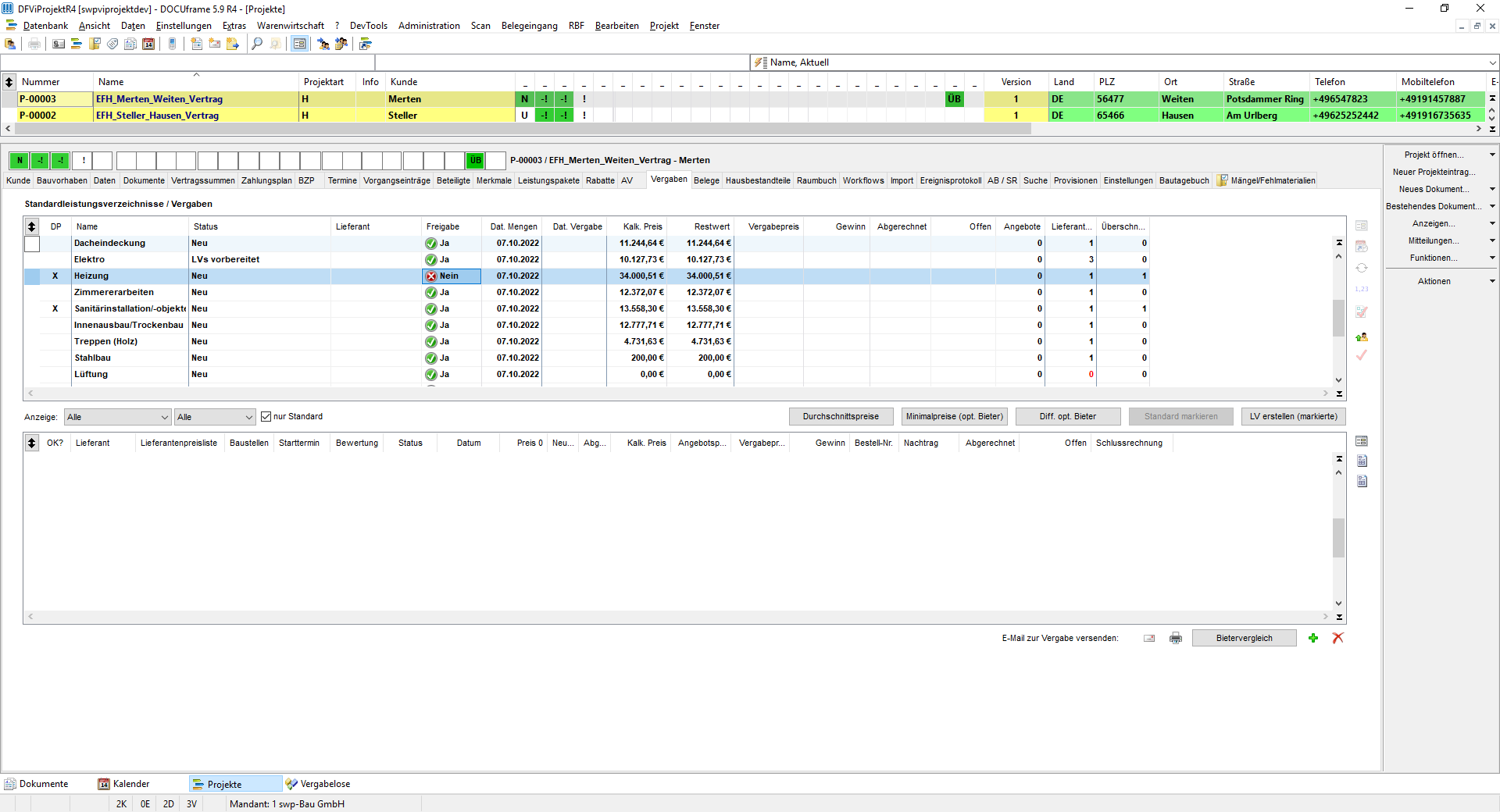This screenshot has height=812, width=1500.
Task: Expand the 'Projekt öffnen...' dropdown arrow
Action: pyautogui.click(x=1492, y=155)
